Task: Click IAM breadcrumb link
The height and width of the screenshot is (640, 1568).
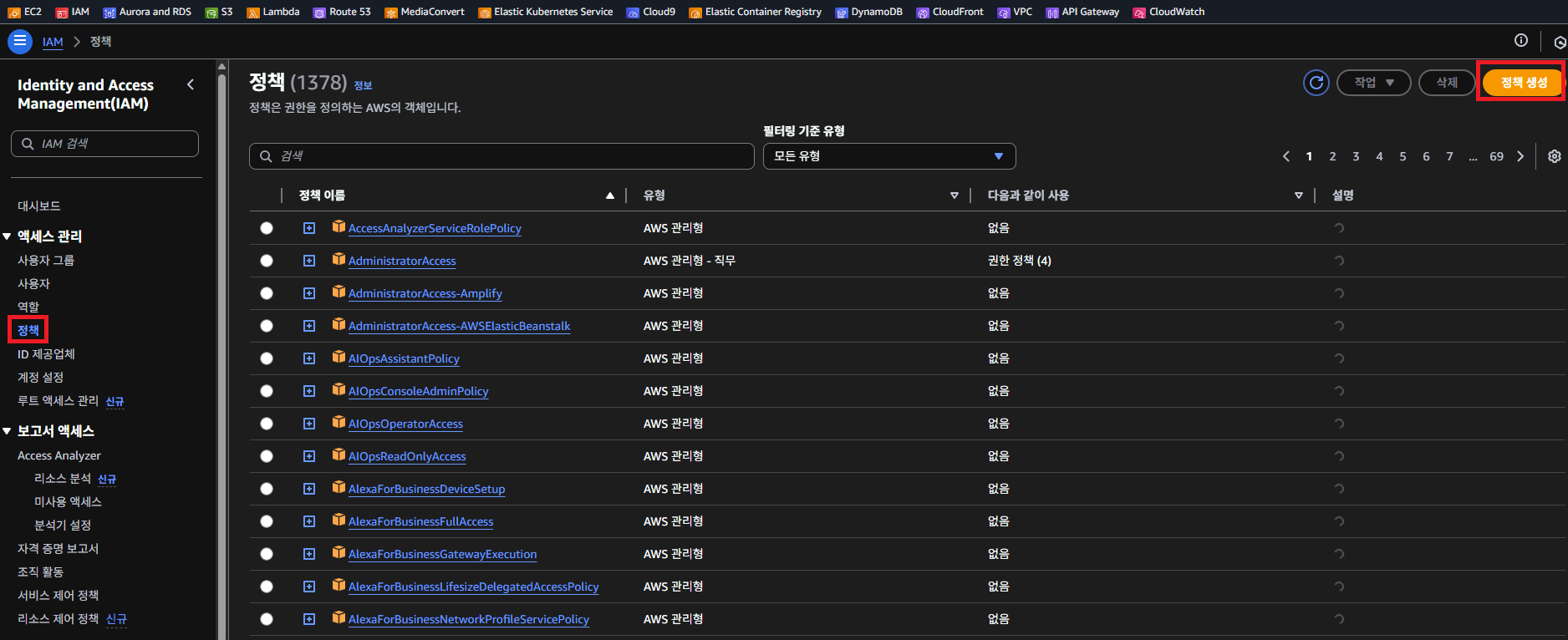Action: (x=53, y=42)
